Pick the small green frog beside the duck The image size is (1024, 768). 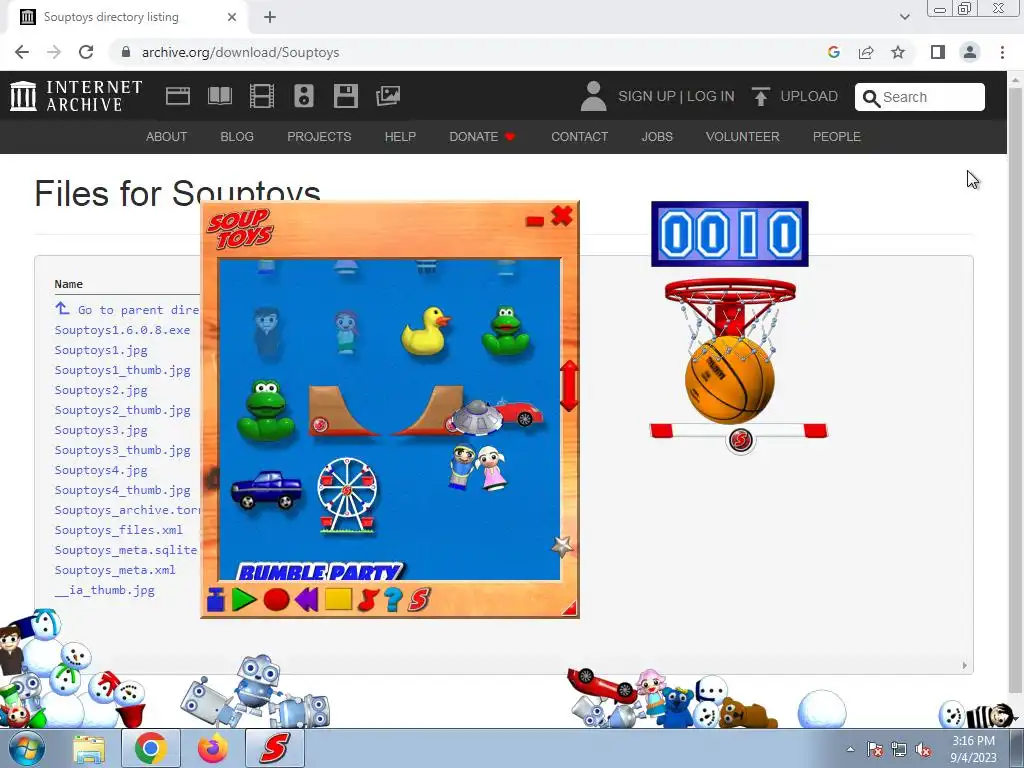(x=505, y=330)
